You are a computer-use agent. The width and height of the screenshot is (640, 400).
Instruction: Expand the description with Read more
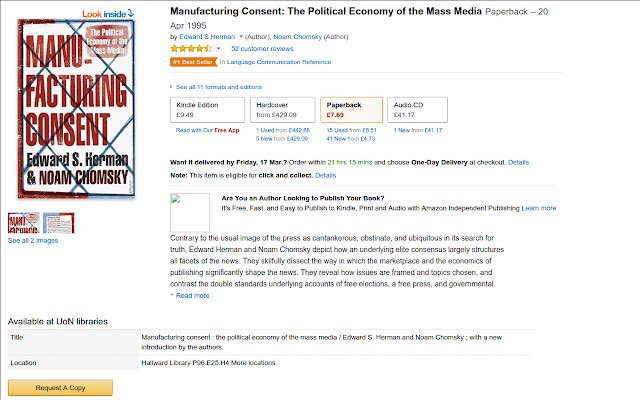(190, 296)
